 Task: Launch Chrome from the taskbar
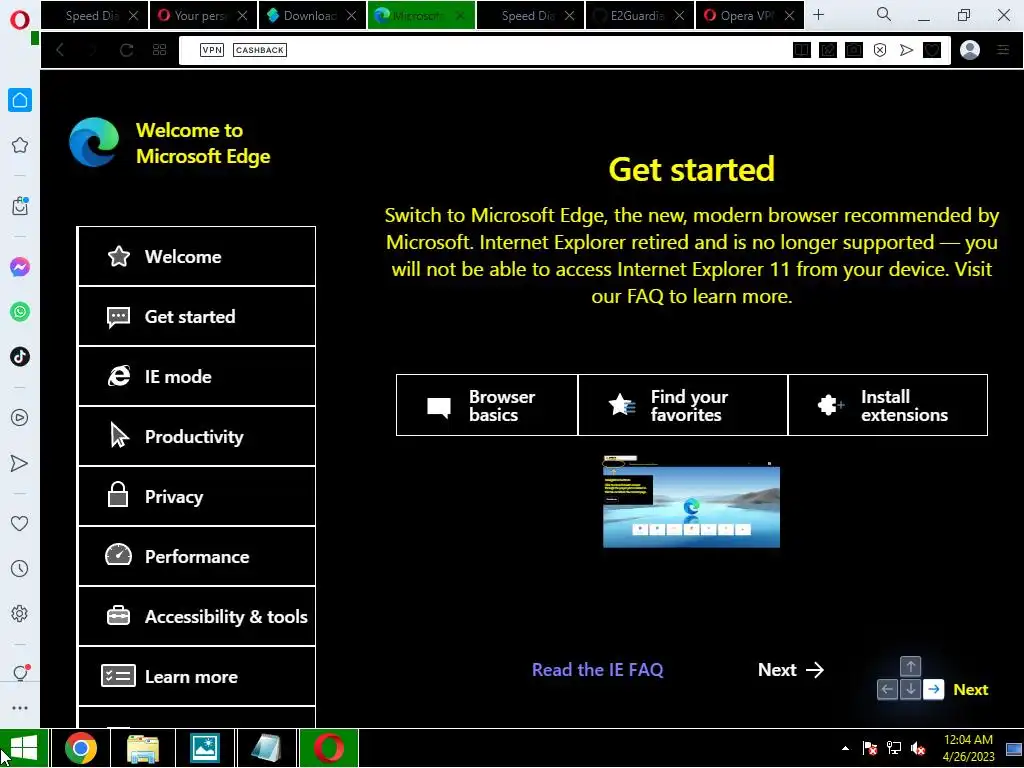(x=81, y=748)
